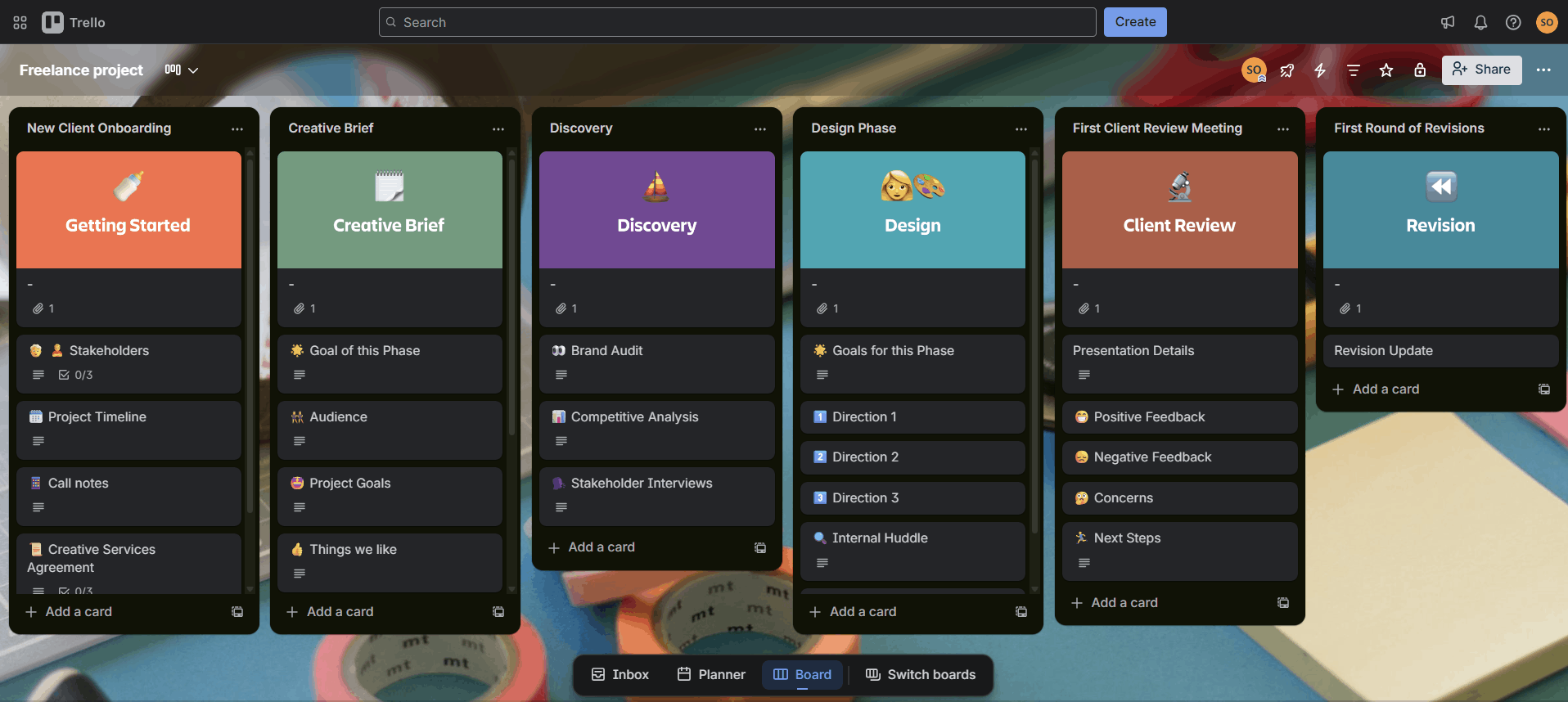Click the Search input field
1568x702 pixels.
coord(737,22)
